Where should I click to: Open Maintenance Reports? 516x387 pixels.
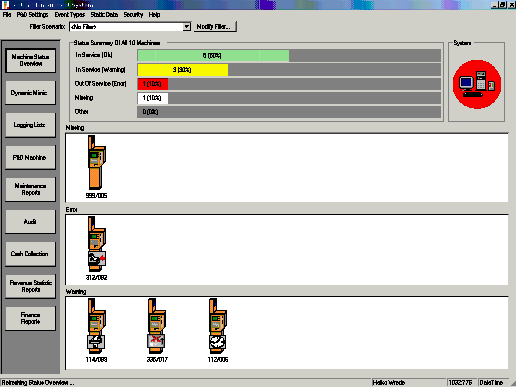click(30, 189)
